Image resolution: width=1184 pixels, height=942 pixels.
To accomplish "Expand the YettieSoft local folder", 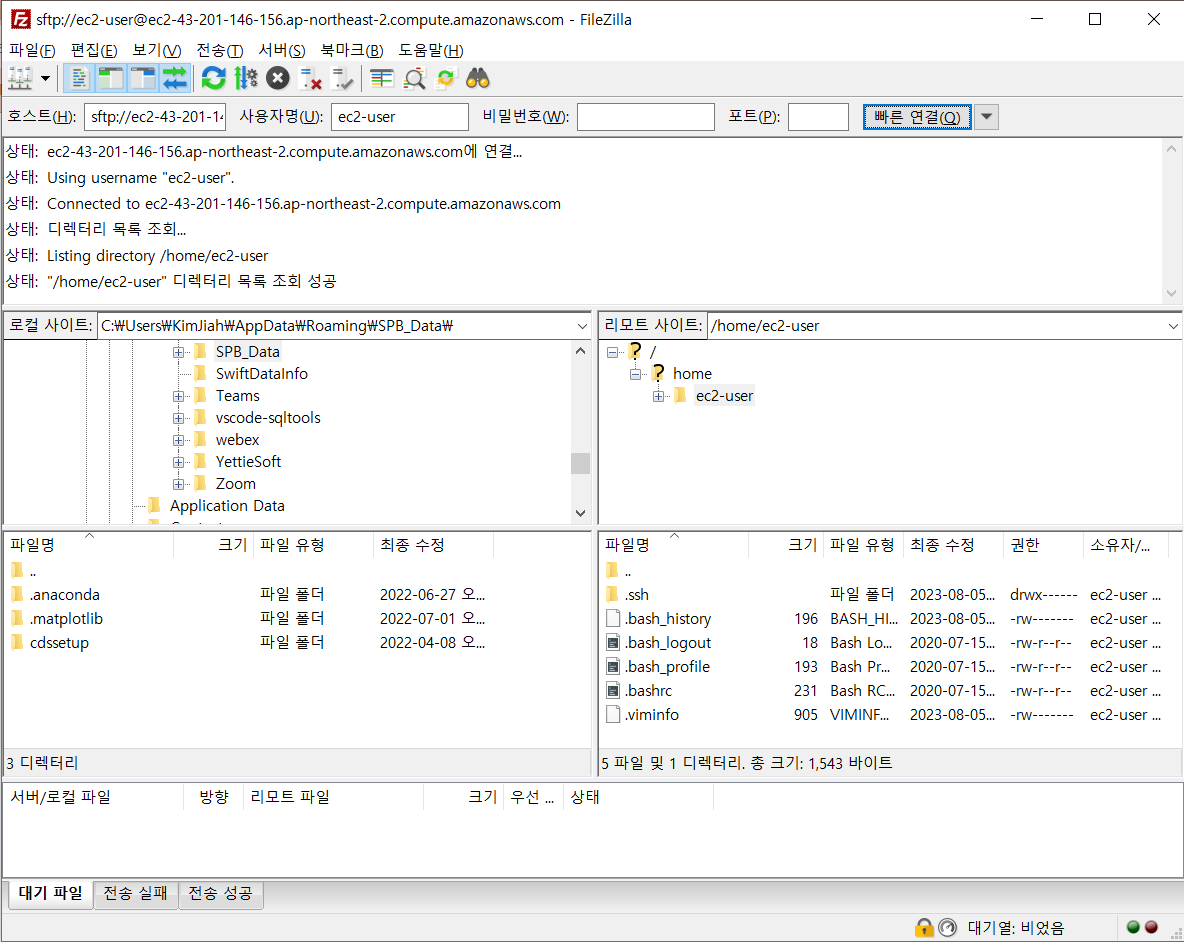I will (x=178, y=462).
